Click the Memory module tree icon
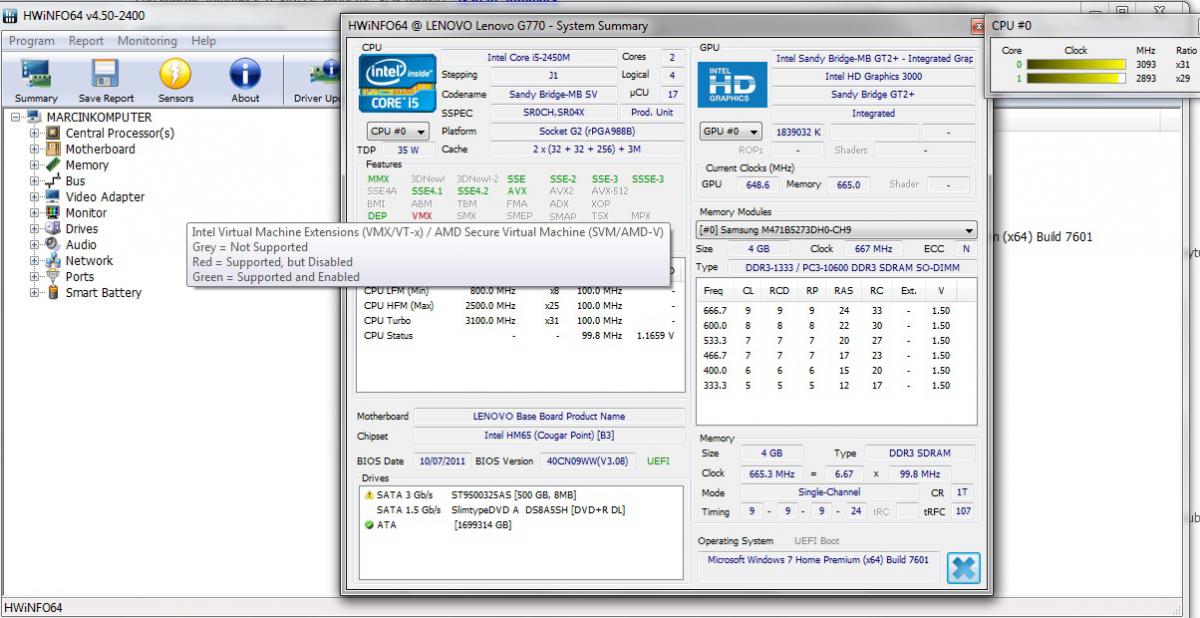Image resolution: width=1200 pixels, height=618 pixels. click(x=54, y=165)
